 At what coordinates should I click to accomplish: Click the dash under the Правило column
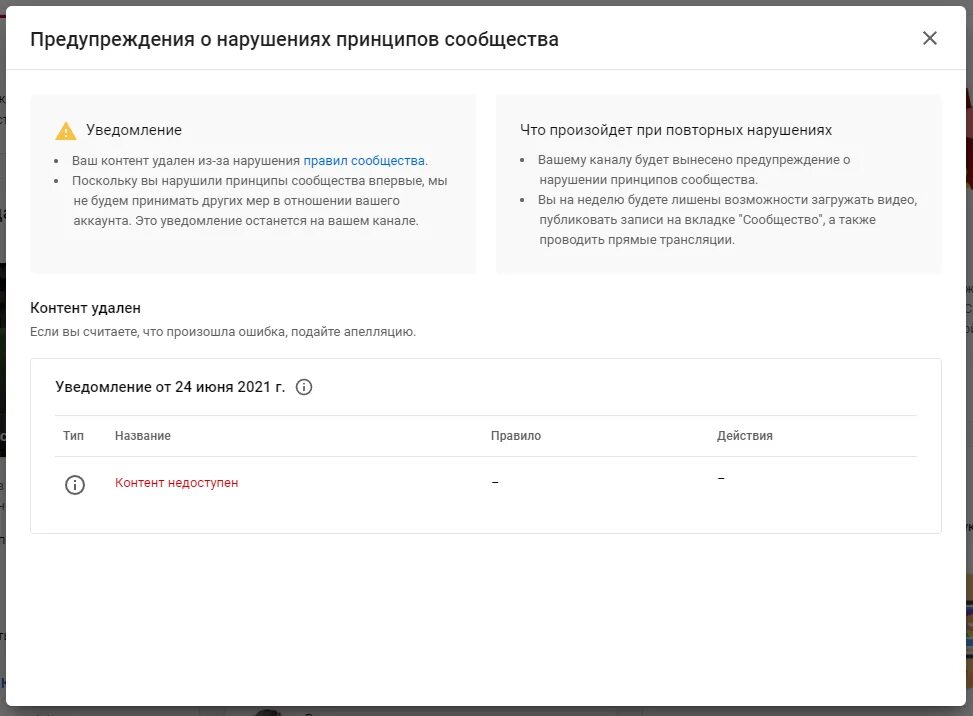tap(495, 482)
